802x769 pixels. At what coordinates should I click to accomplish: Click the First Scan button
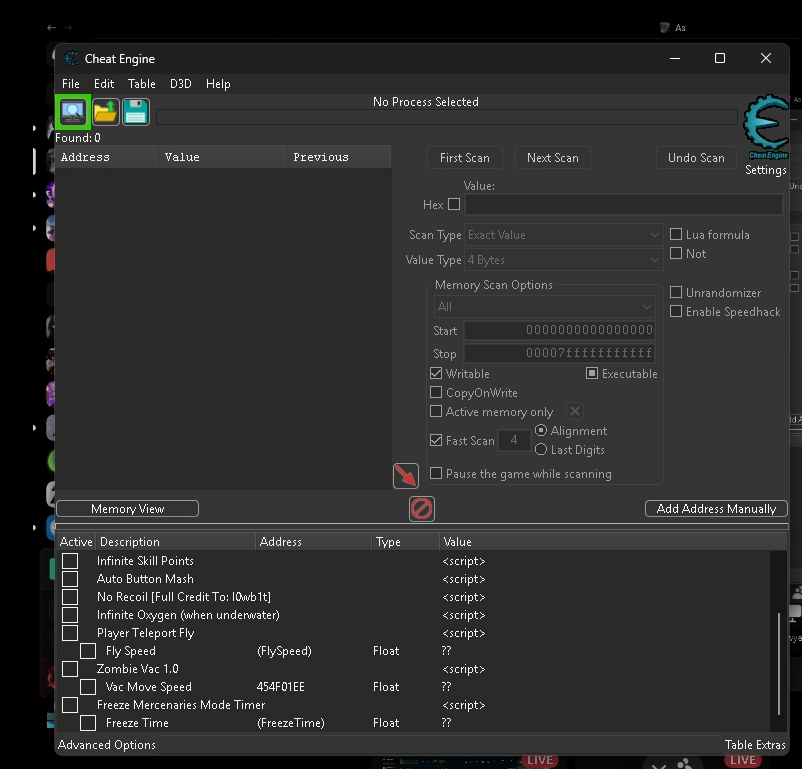[464, 158]
